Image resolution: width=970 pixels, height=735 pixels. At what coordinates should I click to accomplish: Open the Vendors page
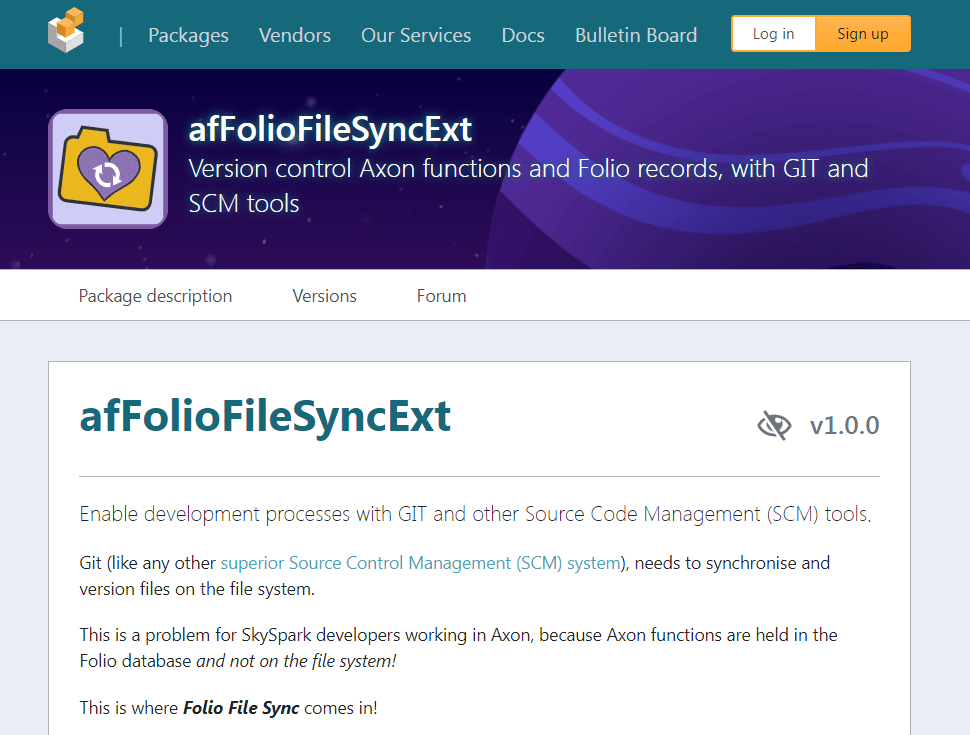pos(294,35)
